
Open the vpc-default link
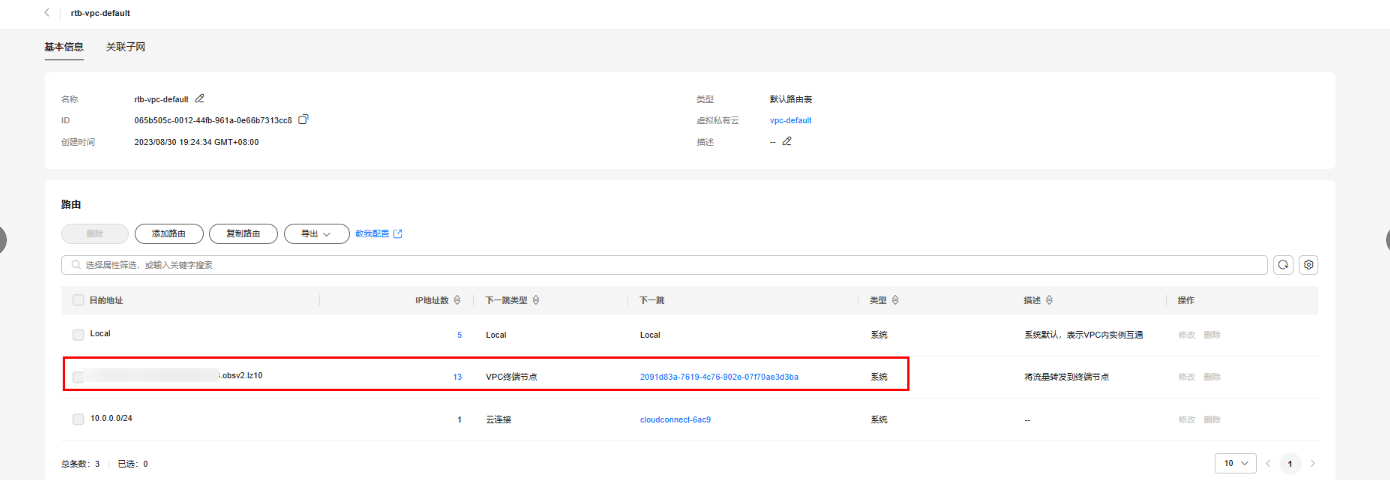point(790,120)
